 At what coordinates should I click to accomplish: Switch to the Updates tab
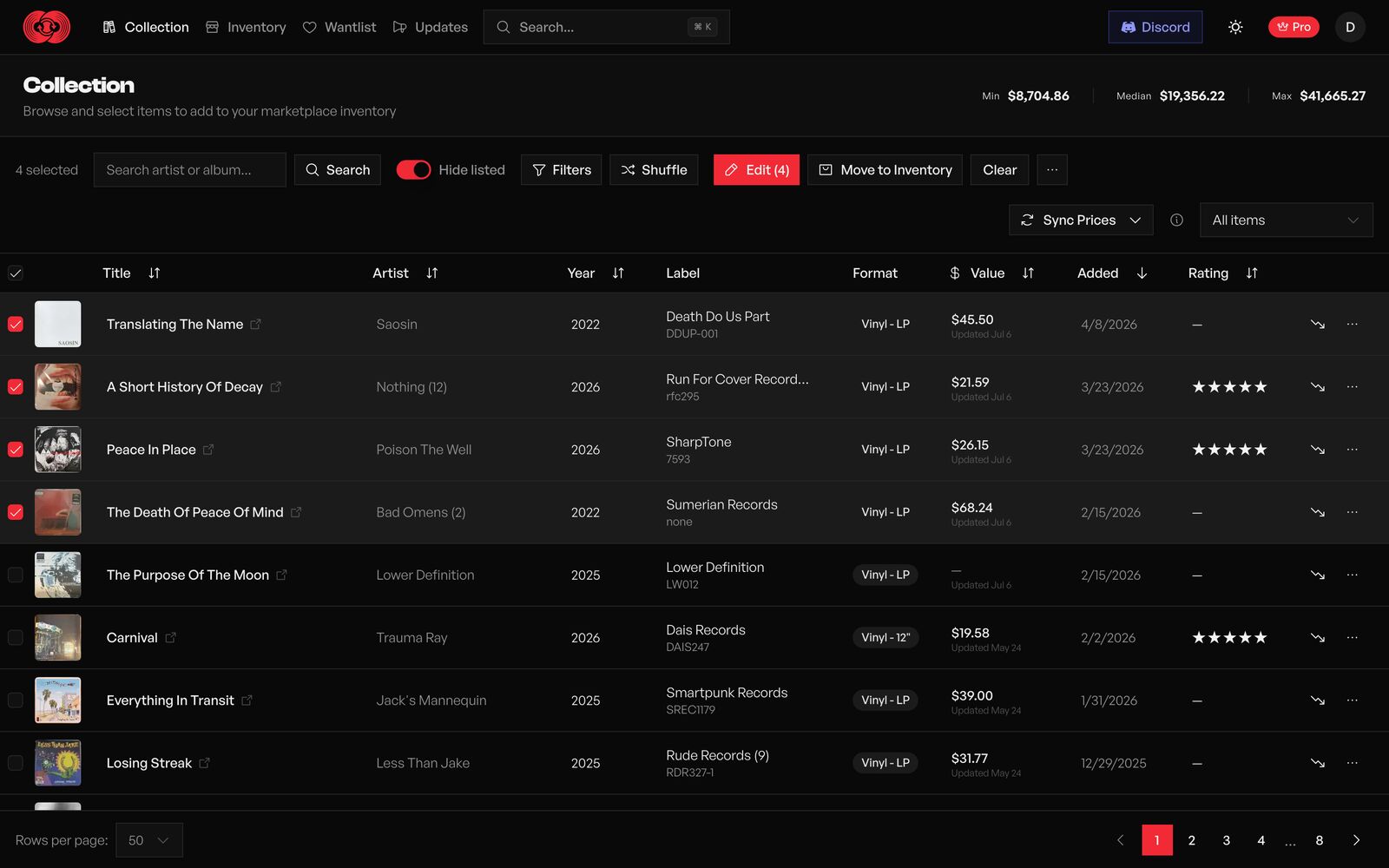click(431, 27)
